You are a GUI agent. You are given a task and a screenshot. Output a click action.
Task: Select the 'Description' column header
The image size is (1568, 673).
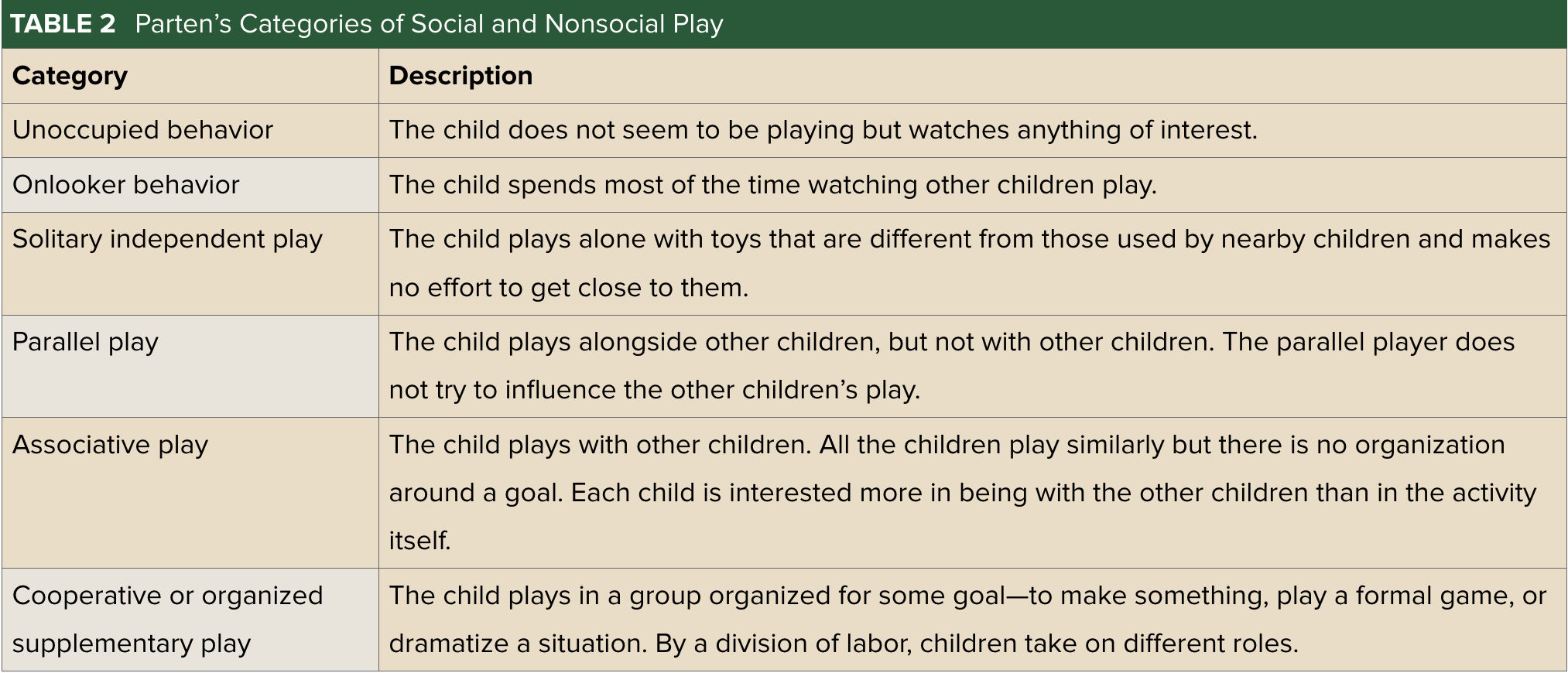[460, 76]
